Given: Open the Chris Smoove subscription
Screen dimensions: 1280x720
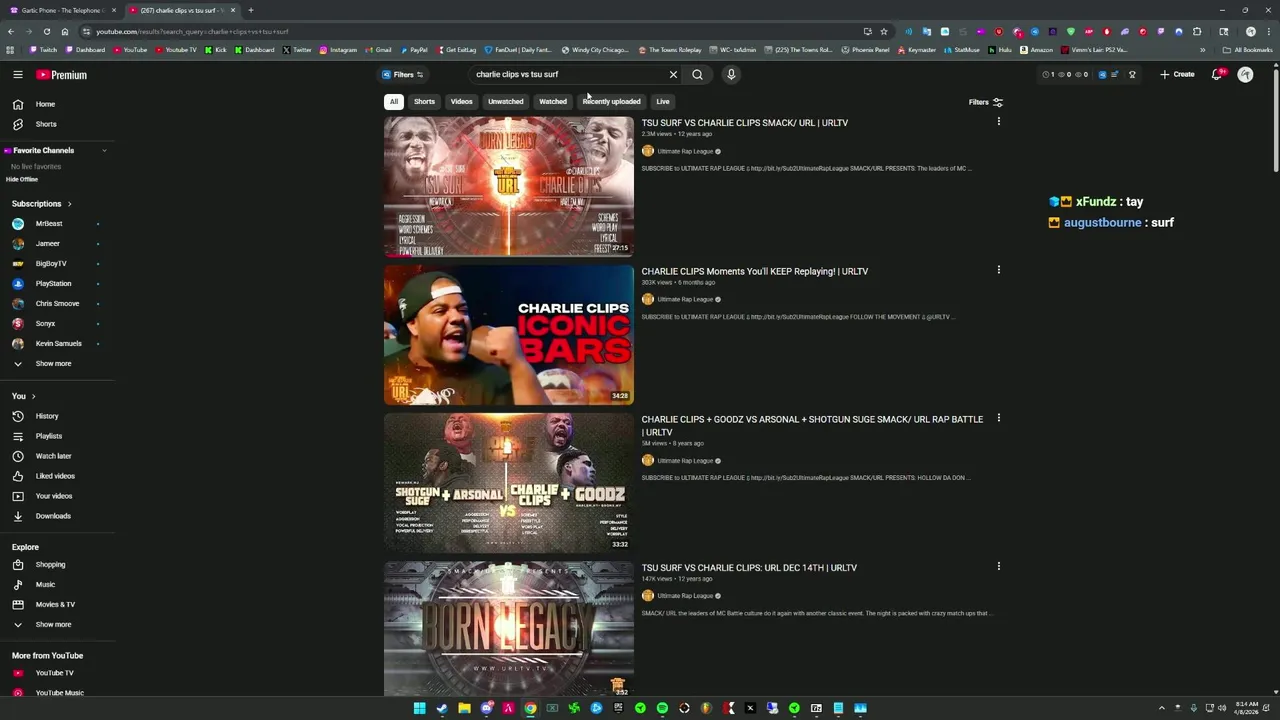Looking at the screenshot, I should [x=56, y=304].
